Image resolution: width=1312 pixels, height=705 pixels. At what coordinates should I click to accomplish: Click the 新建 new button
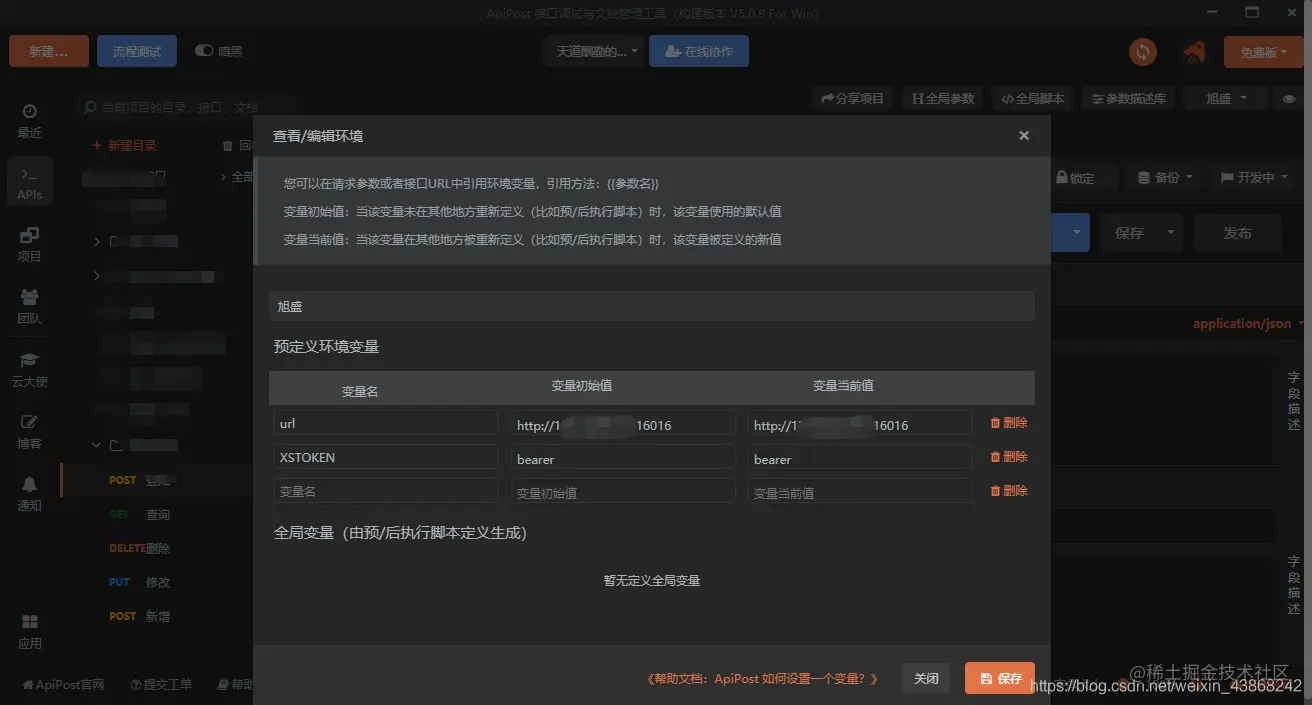pos(49,51)
